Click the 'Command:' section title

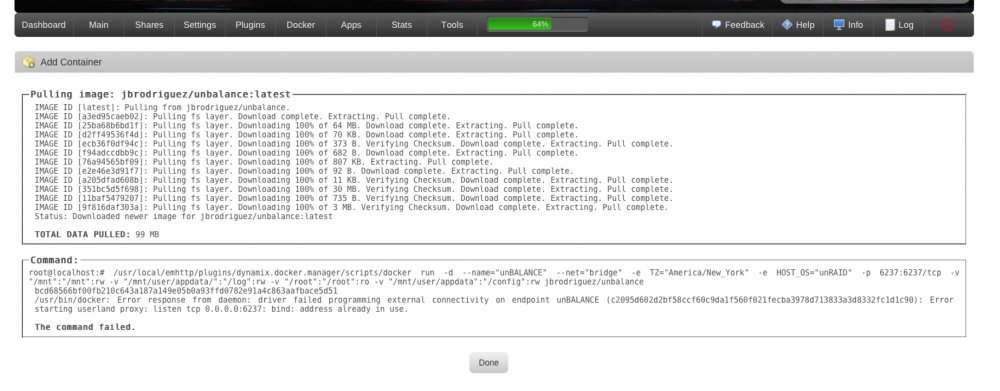point(54,260)
